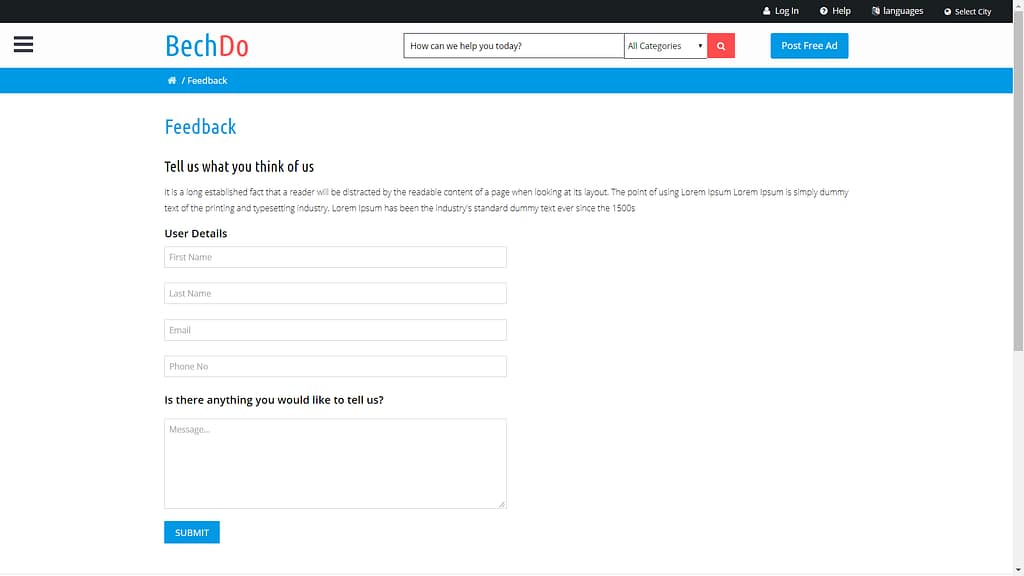Click the scrollbar down arrow
1024x576 pixels.
click(1018, 569)
